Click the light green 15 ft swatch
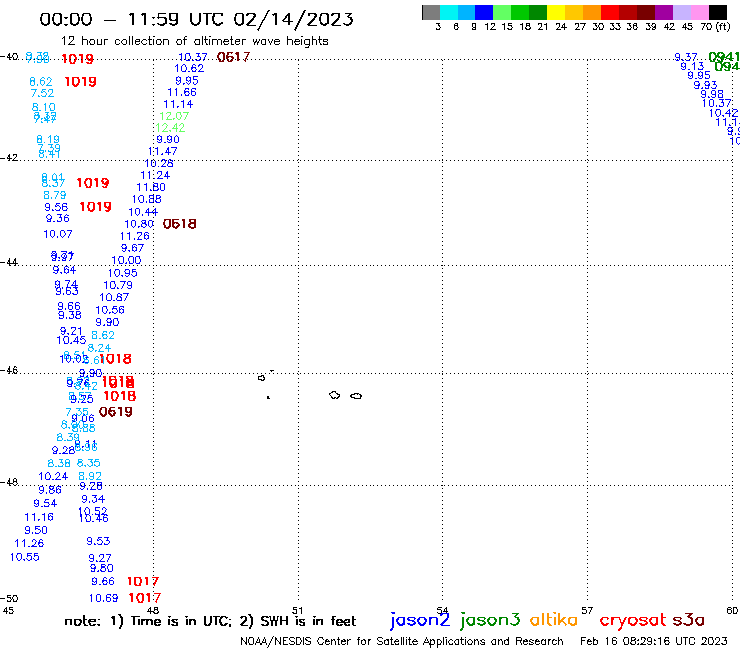This screenshot has height=650, width=740. click(x=502, y=12)
